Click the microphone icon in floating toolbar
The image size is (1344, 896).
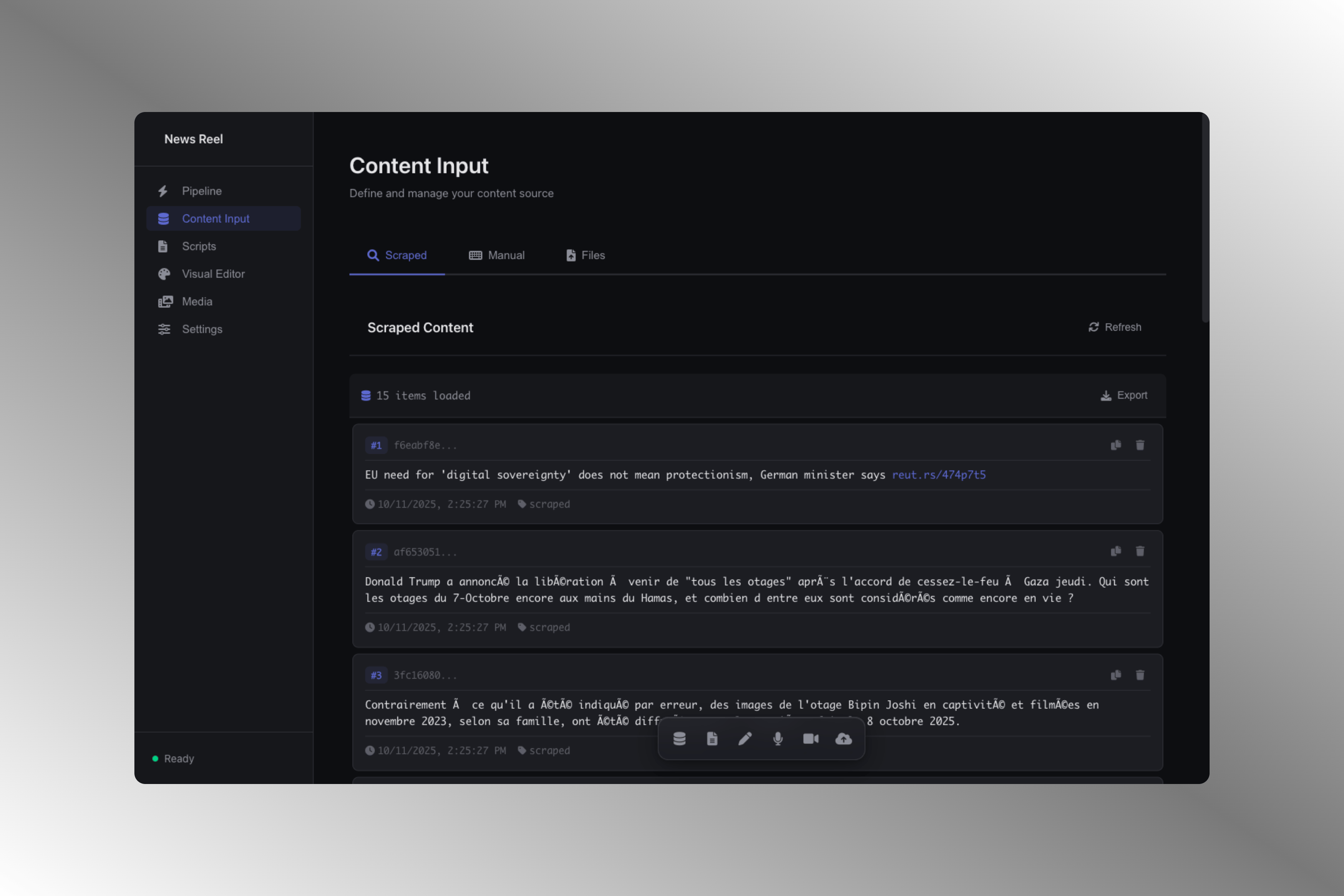click(x=778, y=739)
